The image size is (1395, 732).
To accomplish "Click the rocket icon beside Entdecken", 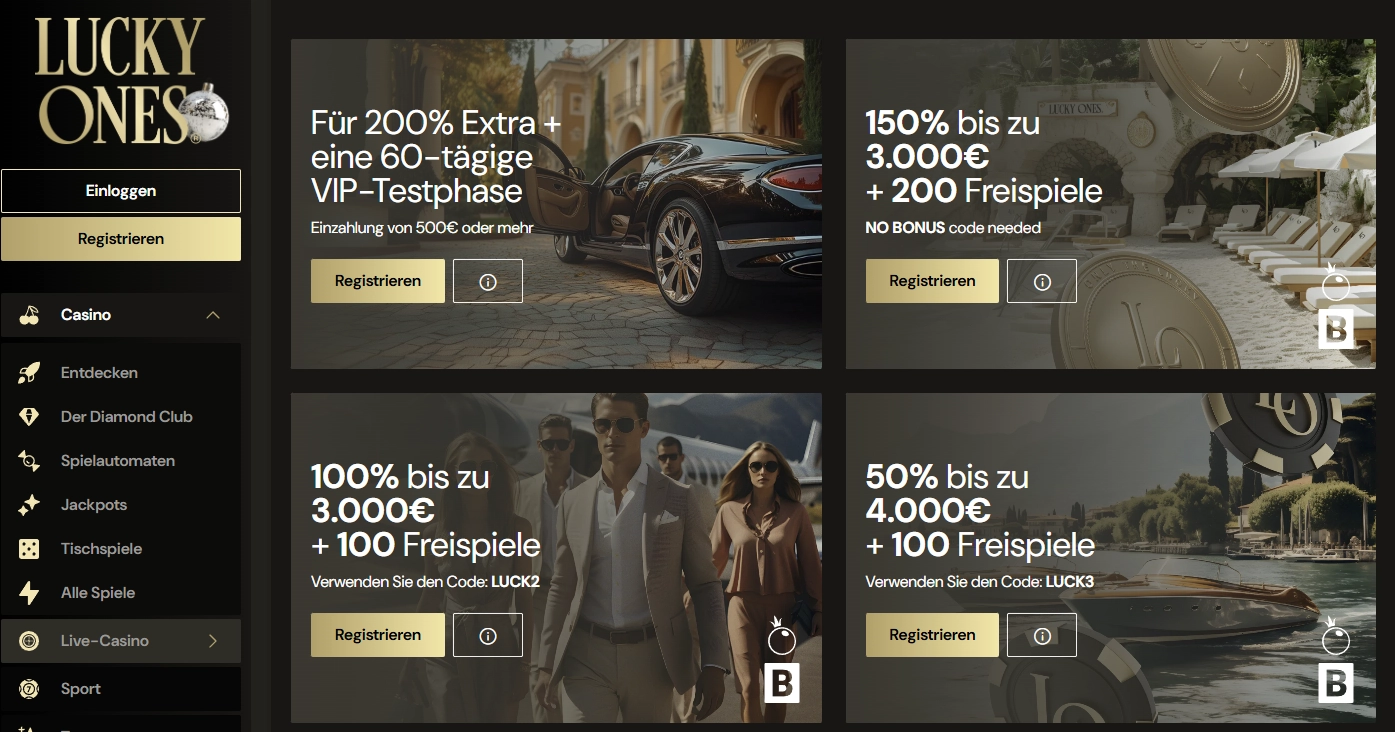I will (29, 373).
